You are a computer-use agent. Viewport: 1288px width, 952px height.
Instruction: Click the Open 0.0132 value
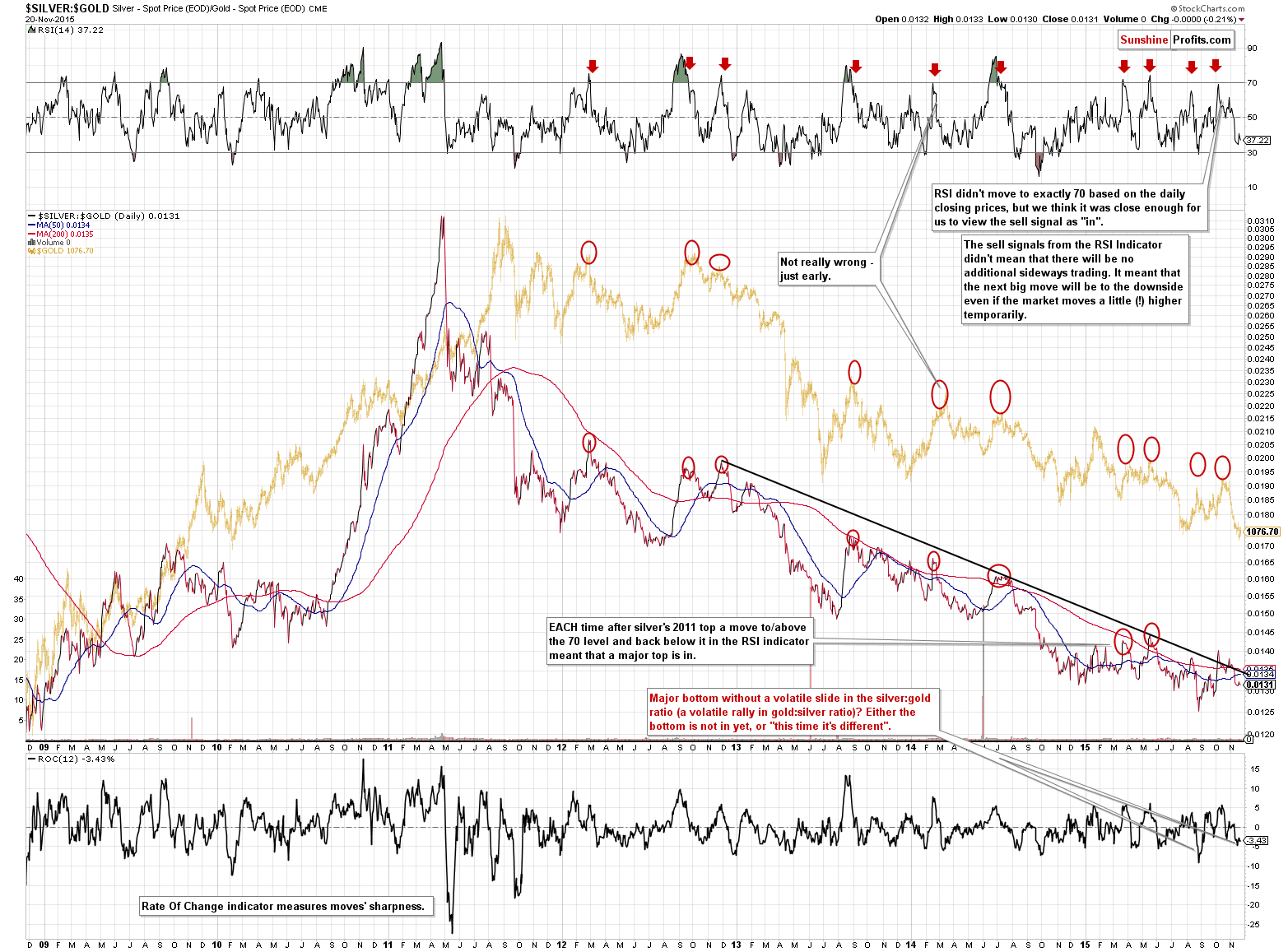click(x=901, y=19)
